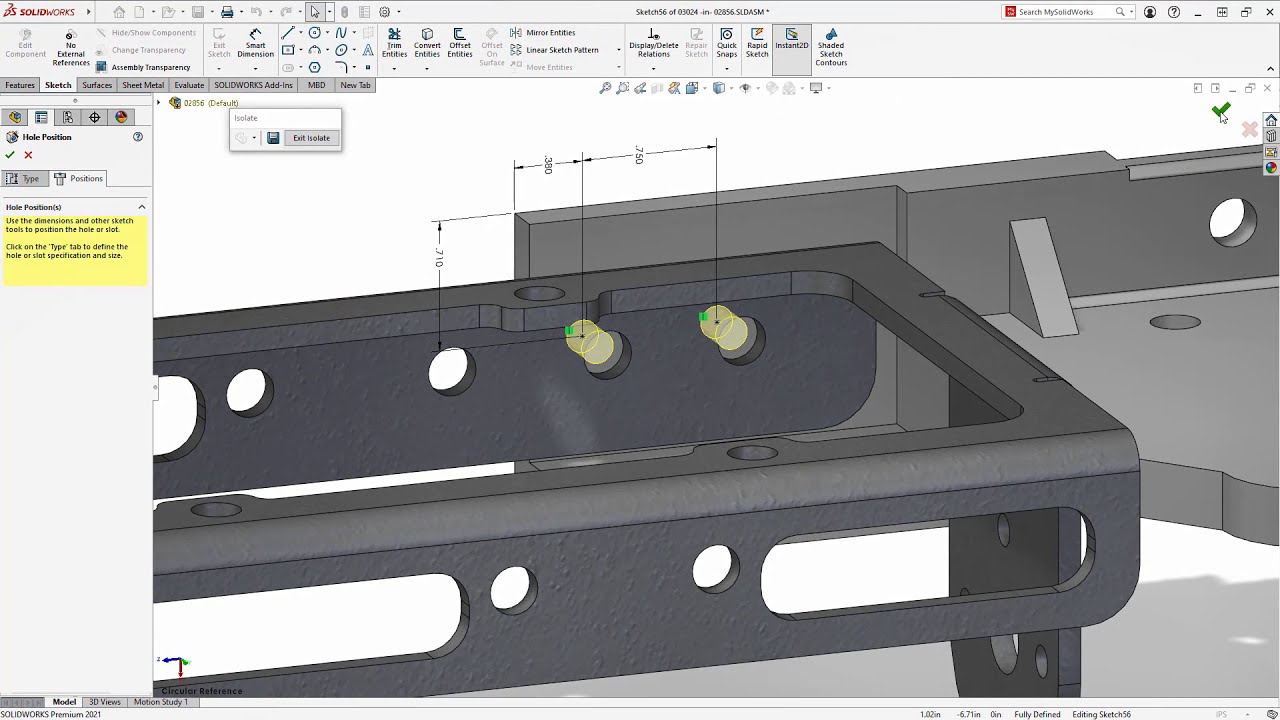Open the Help question mark menu

[x=1174, y=12]
